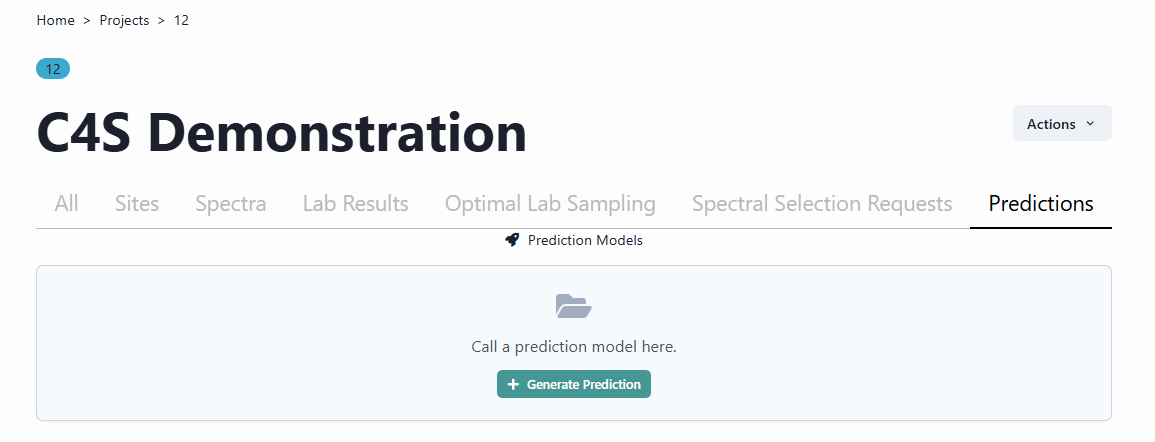Switch to the All tab
Screen dimensions: 1155x442
(67, 204)
